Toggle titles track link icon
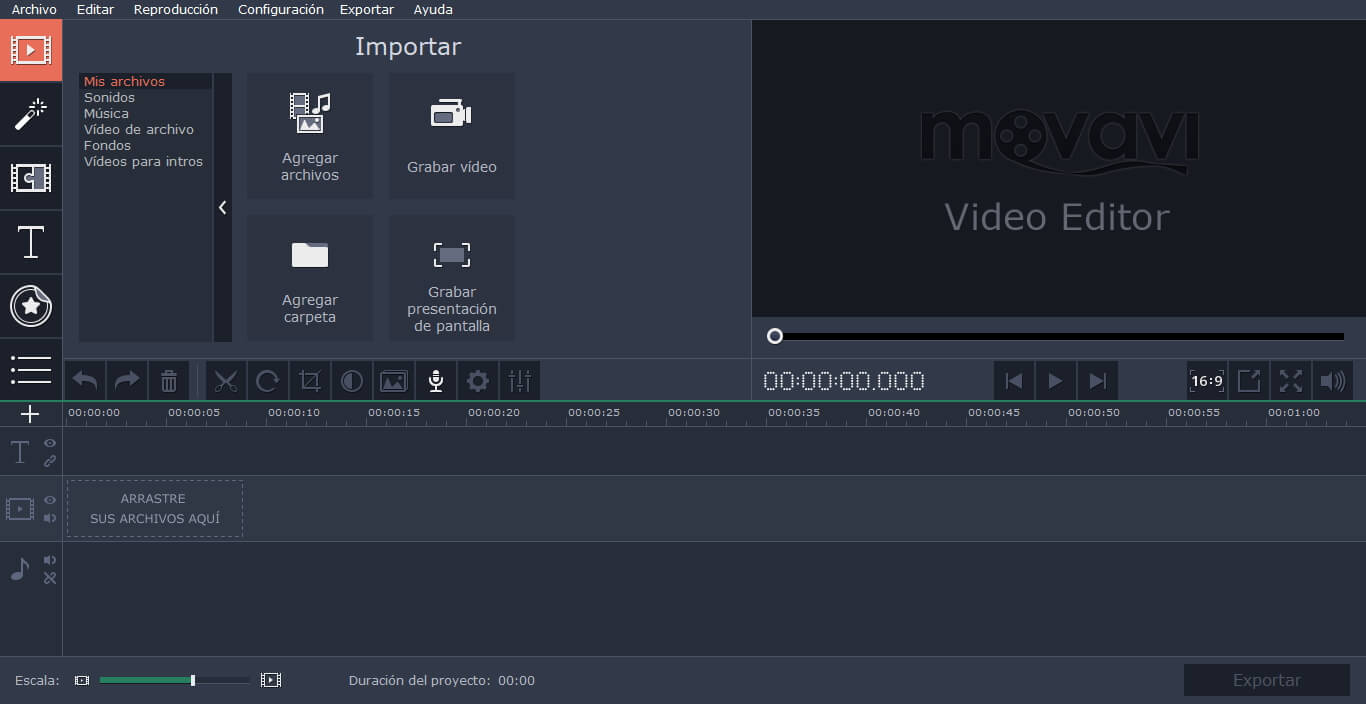The image size is (1366, 704). pyautogui.click(x=50, y=461)
